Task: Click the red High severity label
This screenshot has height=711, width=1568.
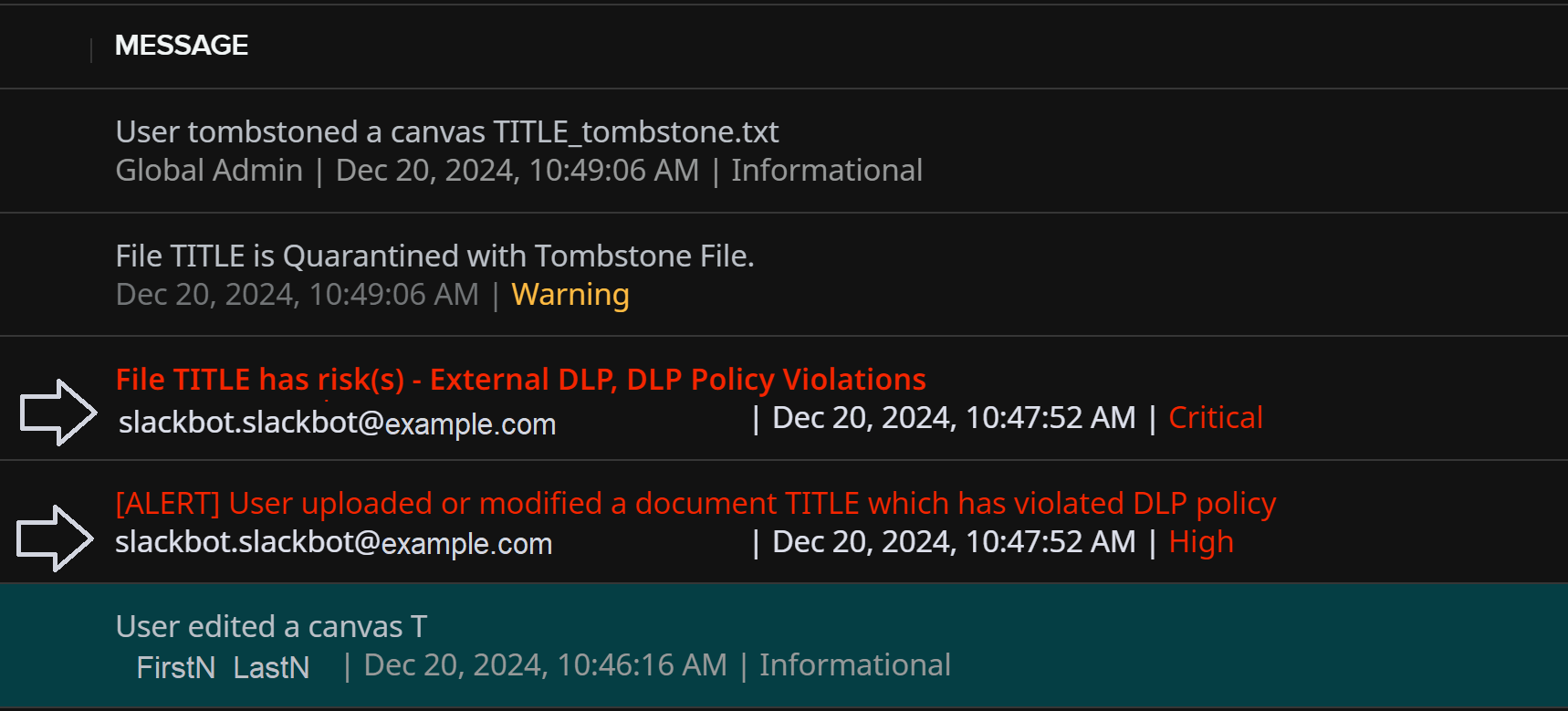Action: point(1200,542)
